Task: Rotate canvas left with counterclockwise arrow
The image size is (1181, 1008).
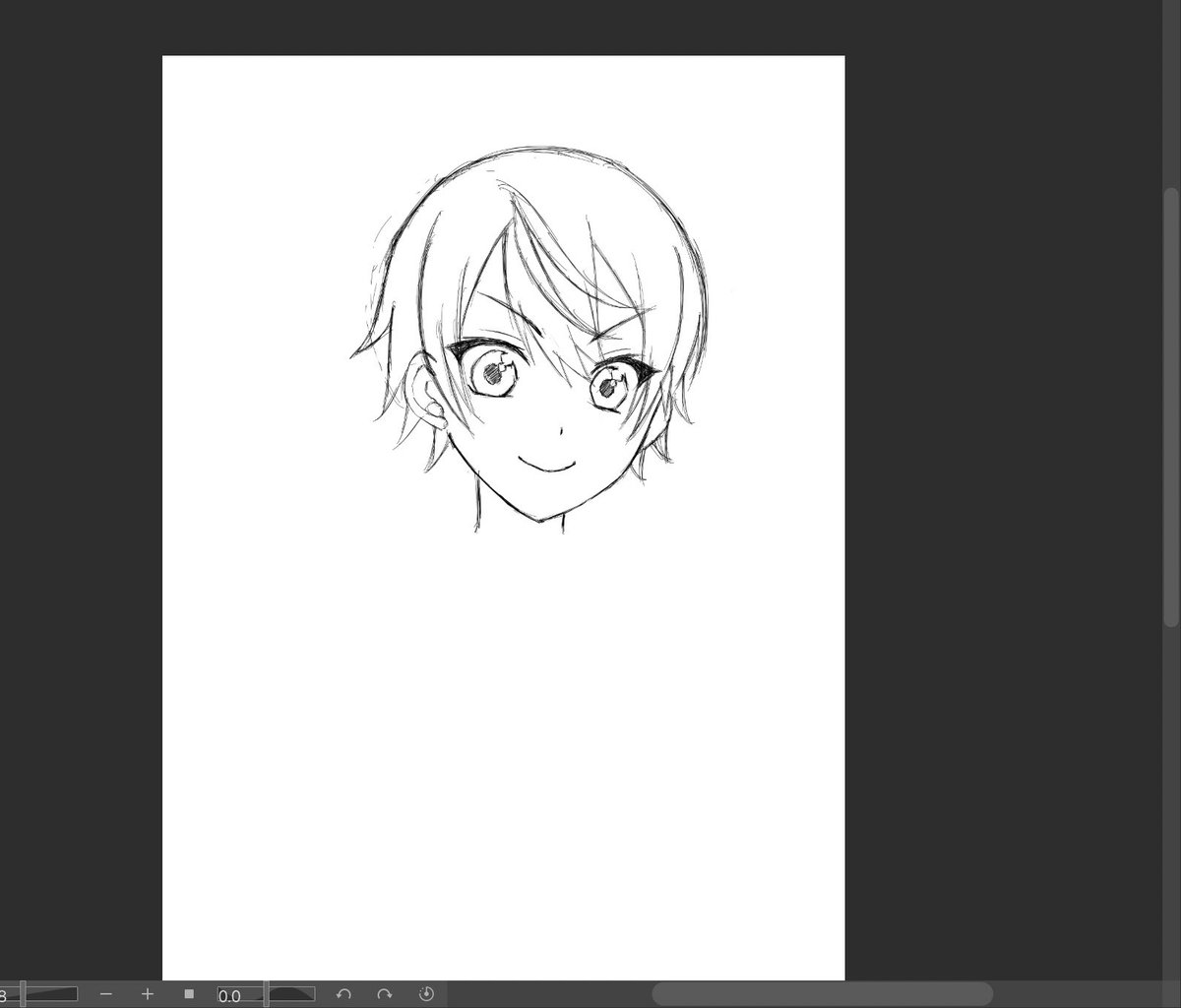Action: [343, 994]
